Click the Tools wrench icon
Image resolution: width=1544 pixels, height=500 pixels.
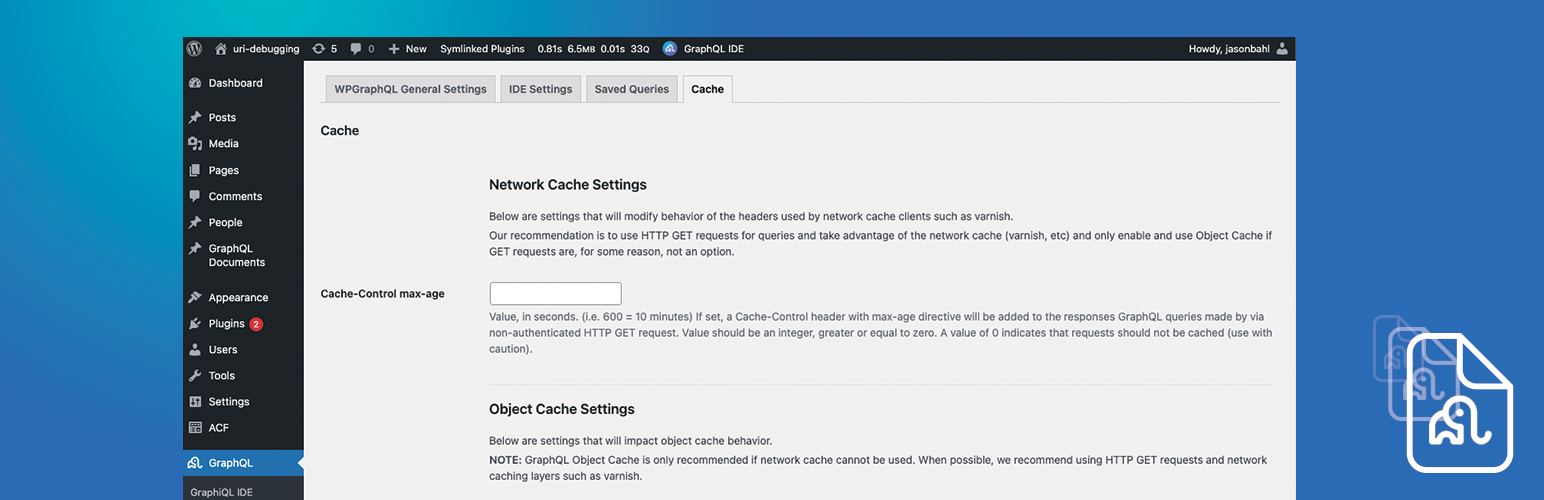pyautogui.click(x=195, y=375)
